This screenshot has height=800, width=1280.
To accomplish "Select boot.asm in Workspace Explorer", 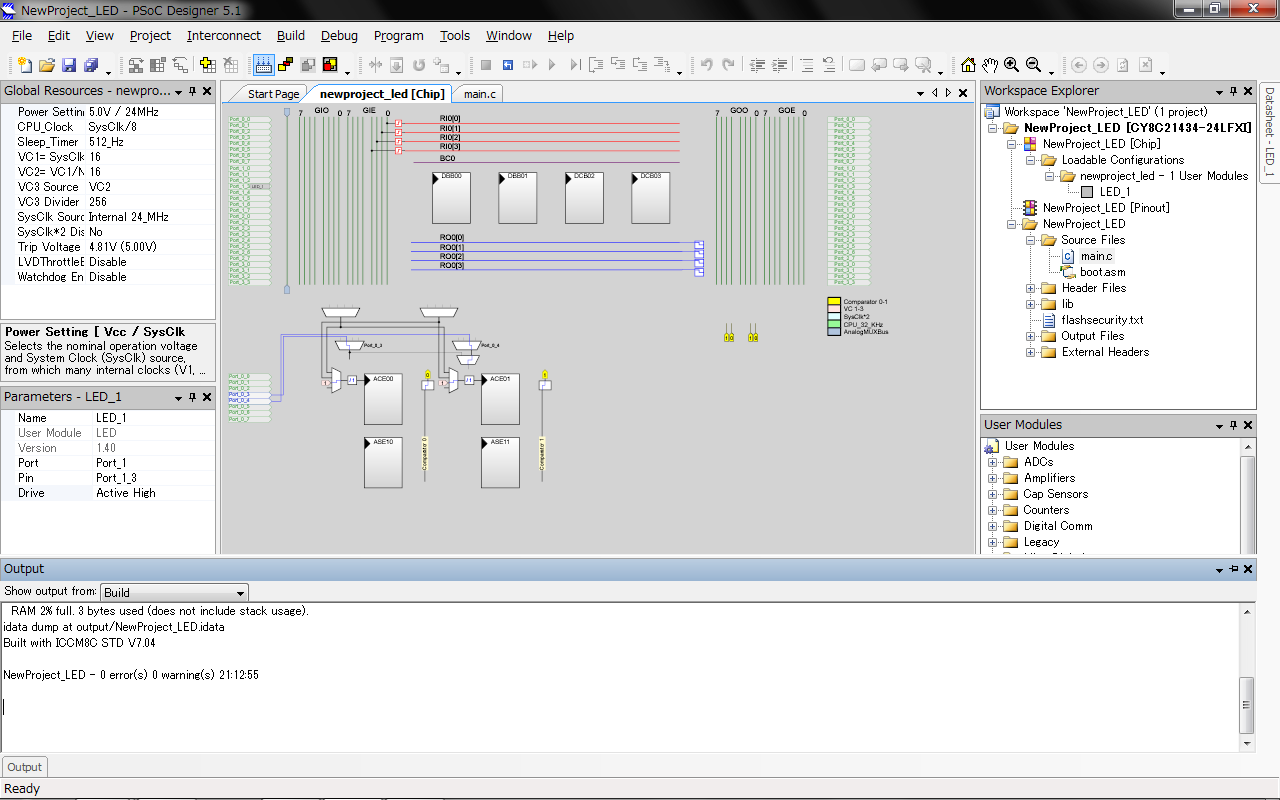I will pos(1102,272).
